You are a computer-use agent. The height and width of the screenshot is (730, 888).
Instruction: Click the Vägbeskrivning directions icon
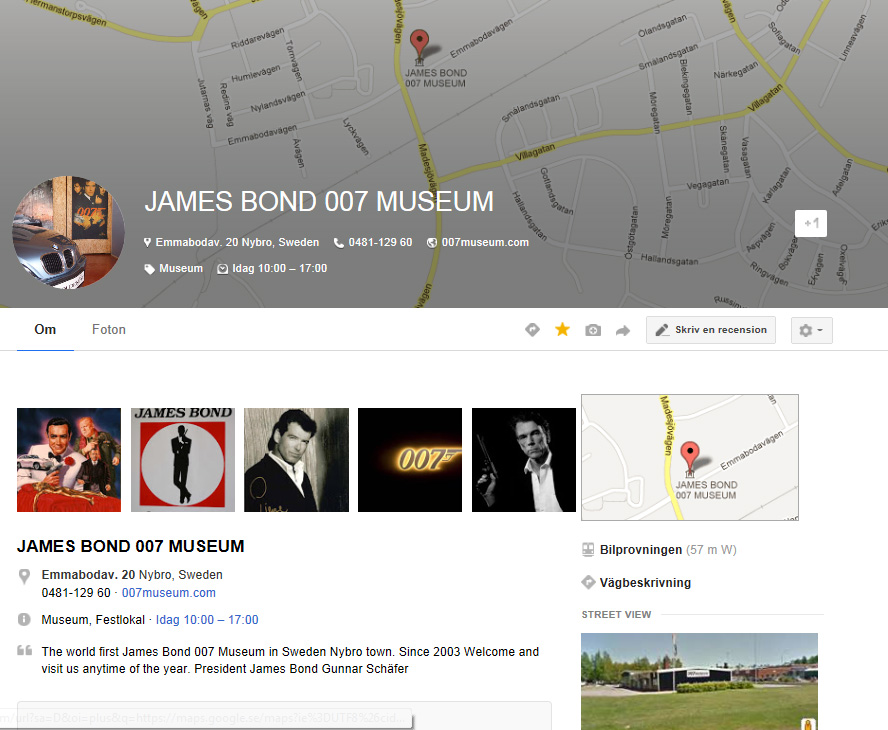tap(588, 582)
